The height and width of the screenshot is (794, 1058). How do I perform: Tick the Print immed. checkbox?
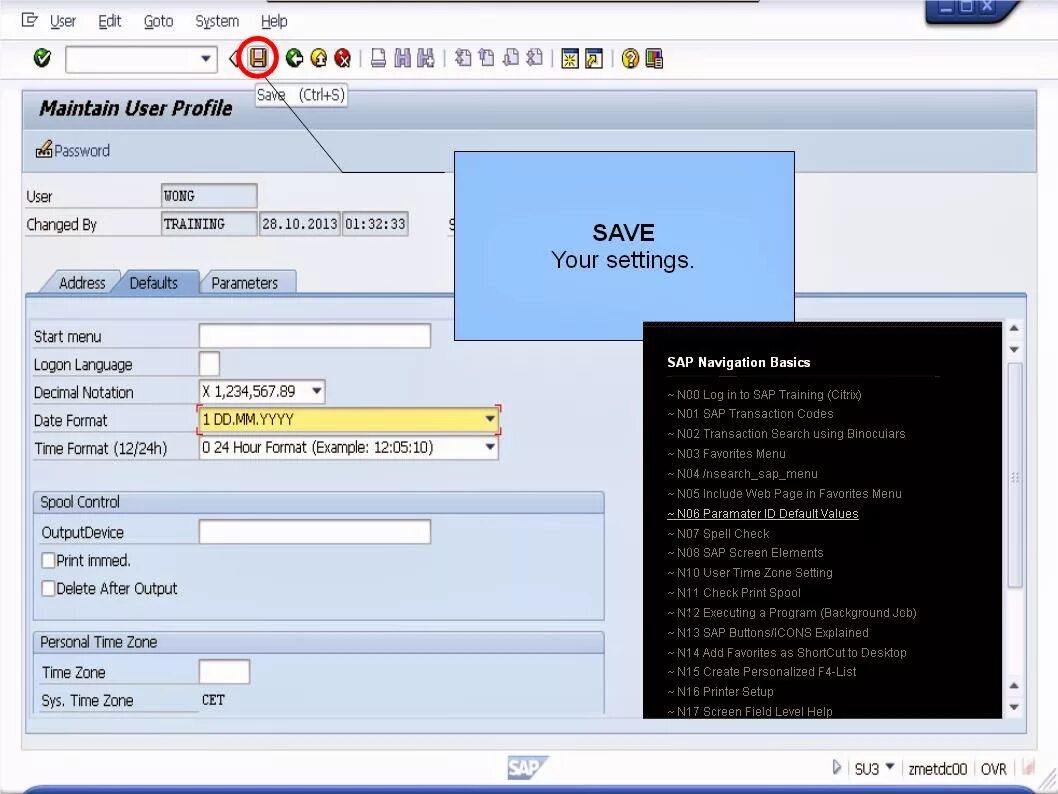(48, 560)
